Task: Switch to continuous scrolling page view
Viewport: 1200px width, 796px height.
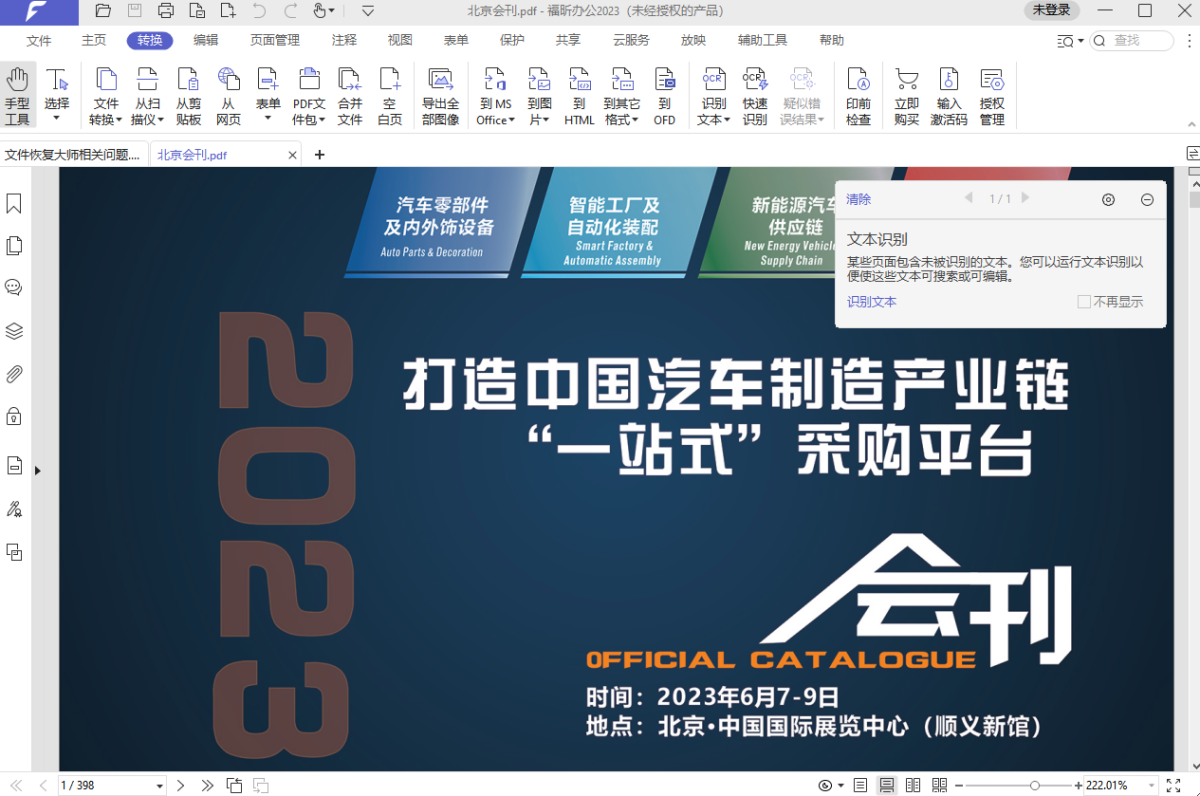Action: coord(885,785)
